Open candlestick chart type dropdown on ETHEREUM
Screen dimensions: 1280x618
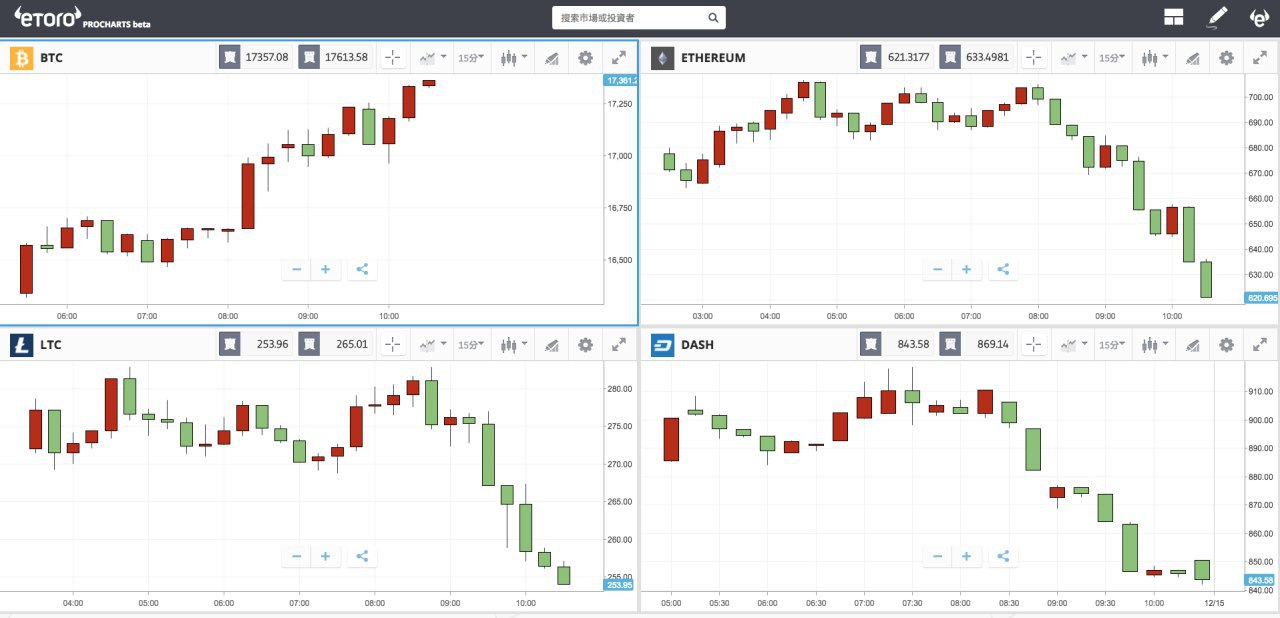[1153, 58]
